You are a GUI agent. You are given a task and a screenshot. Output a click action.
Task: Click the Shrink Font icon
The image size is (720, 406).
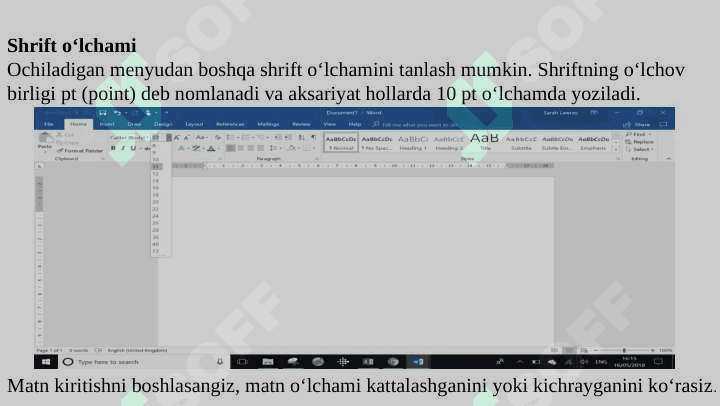click(186, 137)
